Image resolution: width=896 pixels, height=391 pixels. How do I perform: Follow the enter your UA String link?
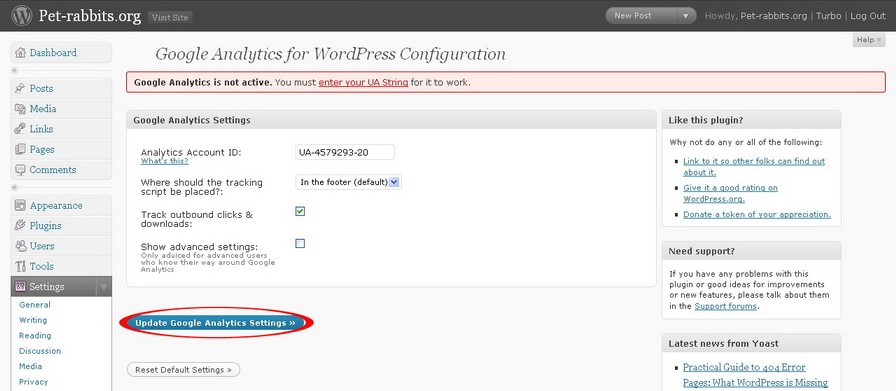pos(363,82)
